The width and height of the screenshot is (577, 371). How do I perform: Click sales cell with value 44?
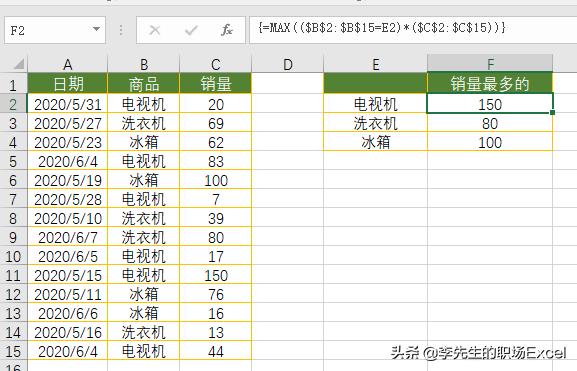pos(216,351)
